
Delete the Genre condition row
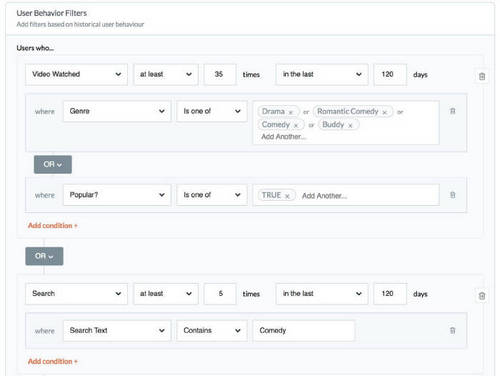[x=453, y=111]
